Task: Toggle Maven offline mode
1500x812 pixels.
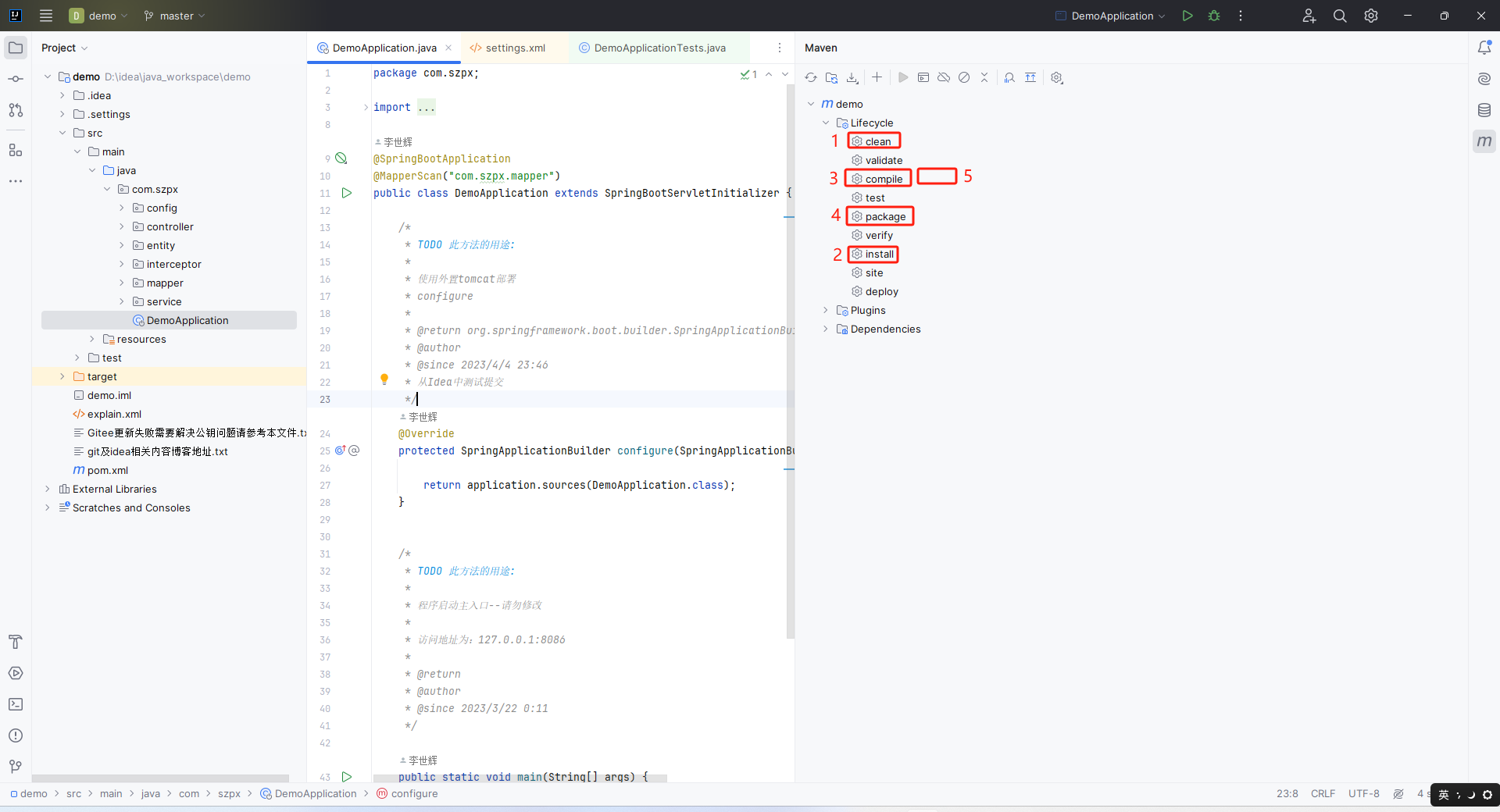Action: (943, 77)
